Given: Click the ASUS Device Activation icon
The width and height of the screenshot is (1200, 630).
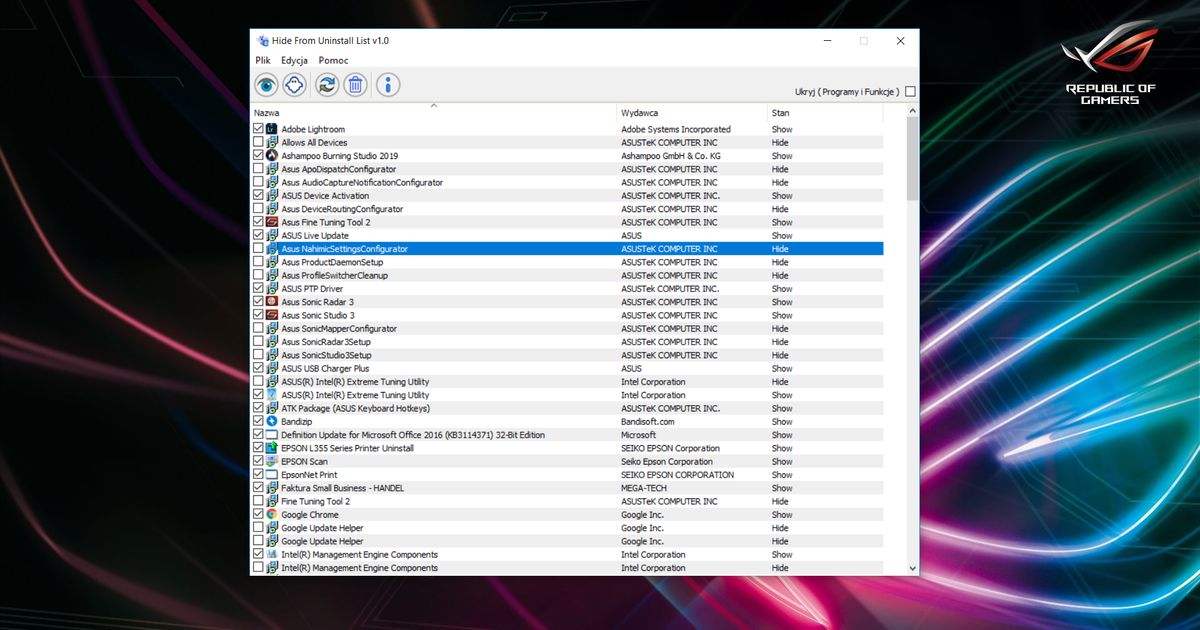Looking at the screenshot, I should [x=272, y=196].
